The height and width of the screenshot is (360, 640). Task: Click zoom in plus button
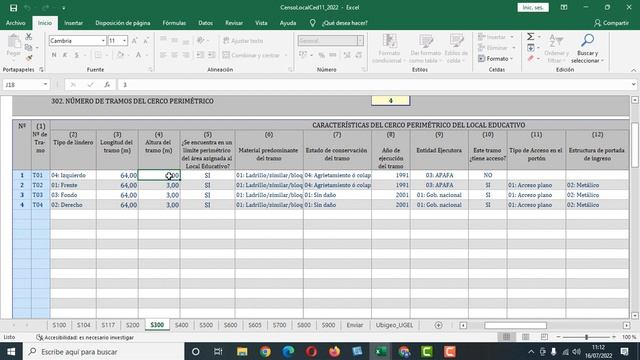pyautogui.click(x=614, y=337)
